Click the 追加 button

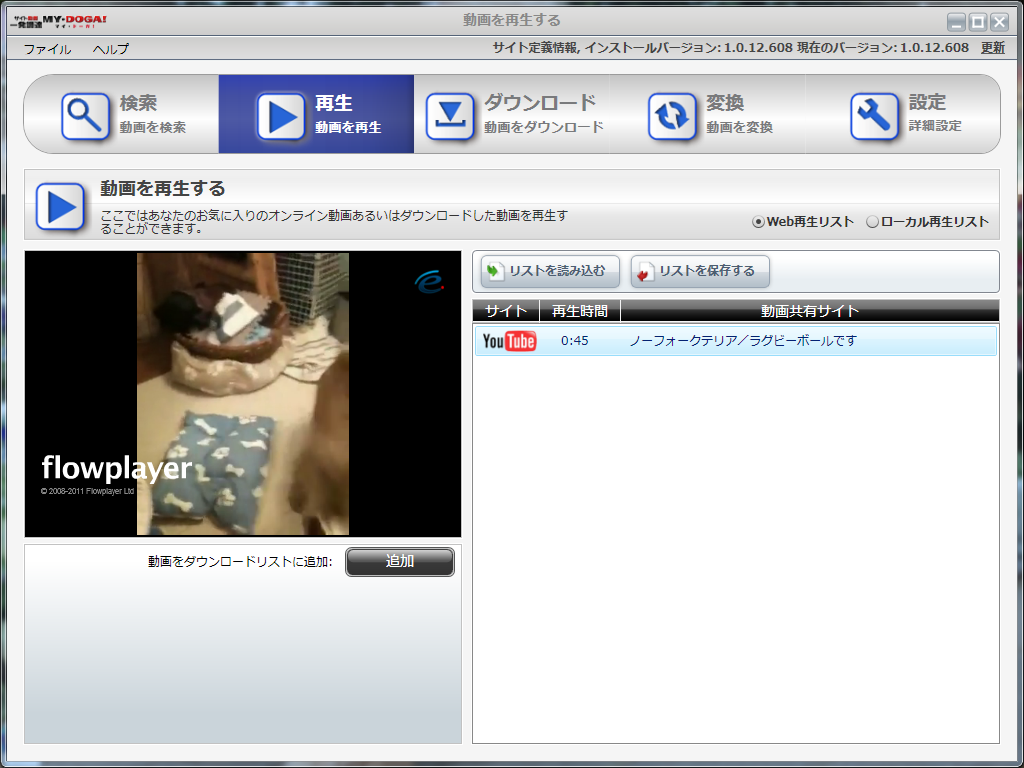[x=400, y=562]
